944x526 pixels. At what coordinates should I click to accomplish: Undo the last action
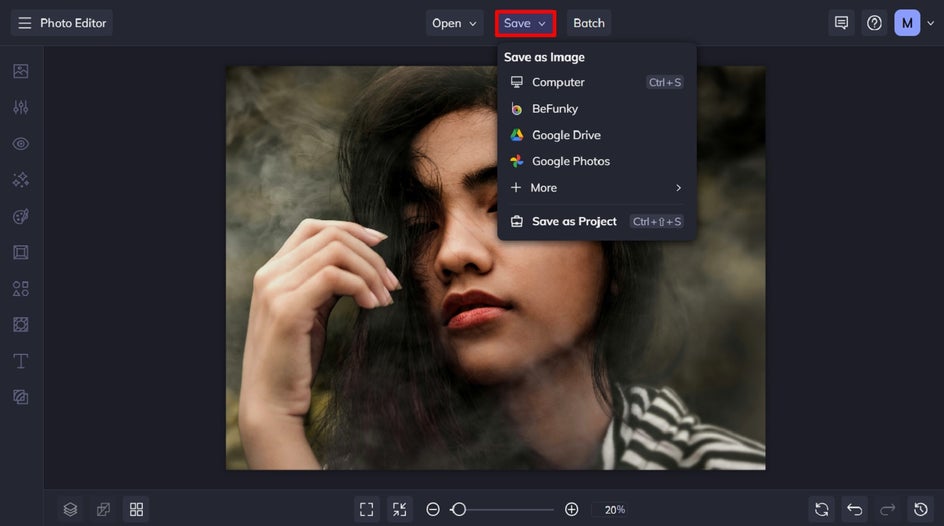(x=855, y=510)
